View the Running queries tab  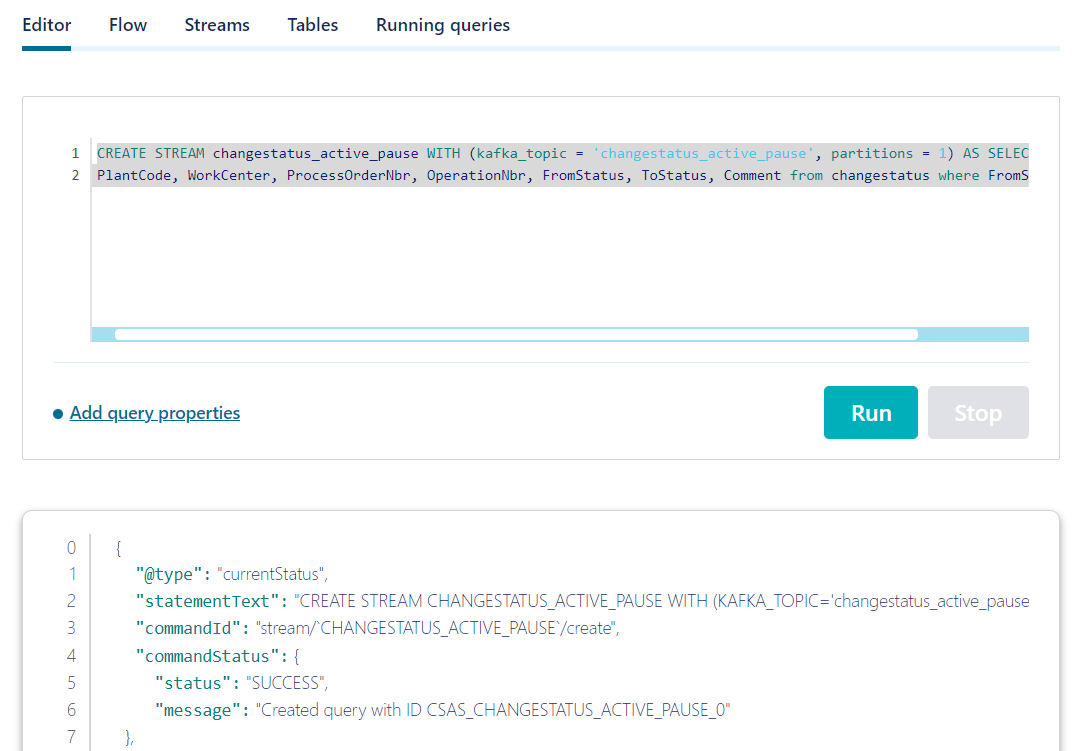click(x=442, y=25)
